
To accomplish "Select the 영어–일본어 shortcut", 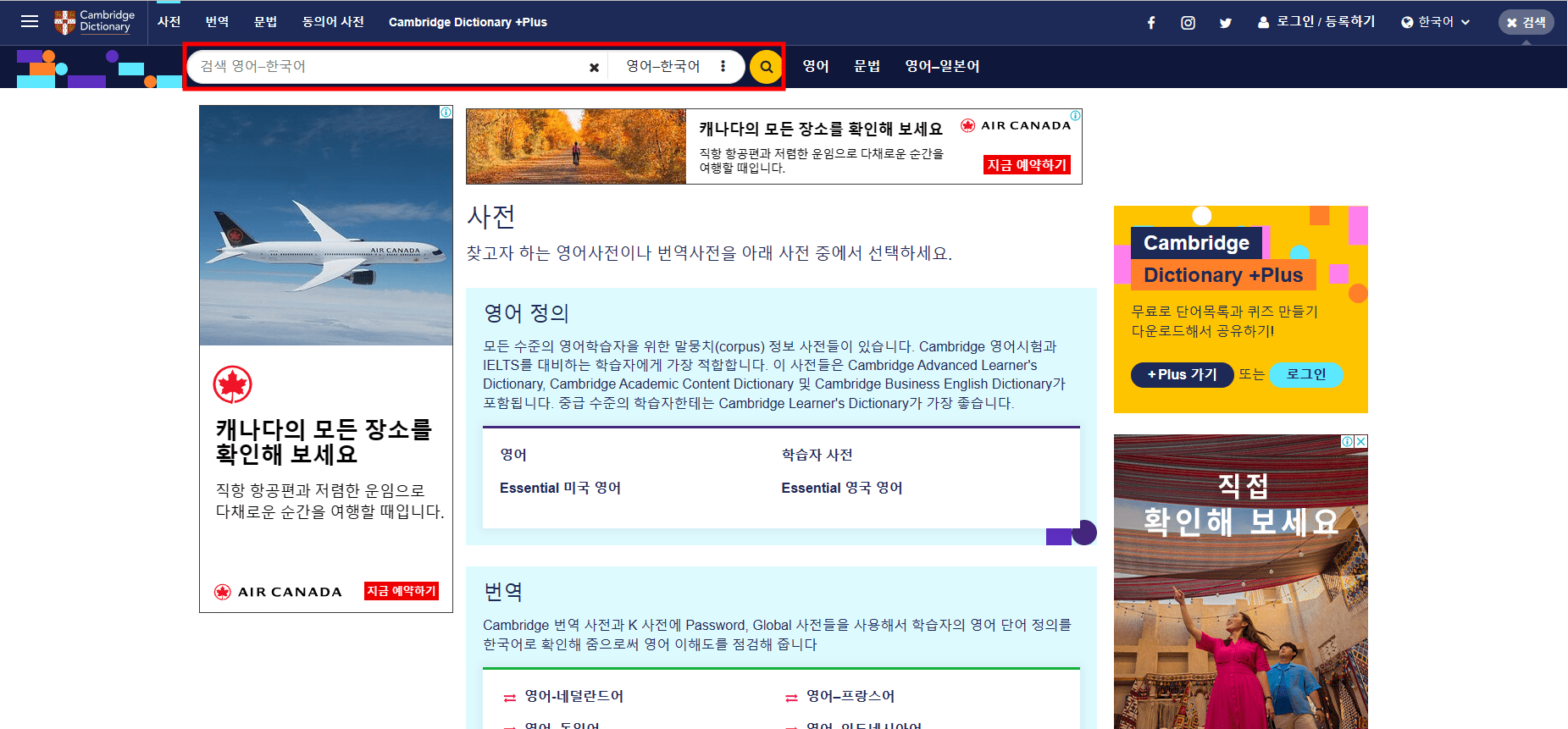I will pyautogui.click(x=942, y=66).
